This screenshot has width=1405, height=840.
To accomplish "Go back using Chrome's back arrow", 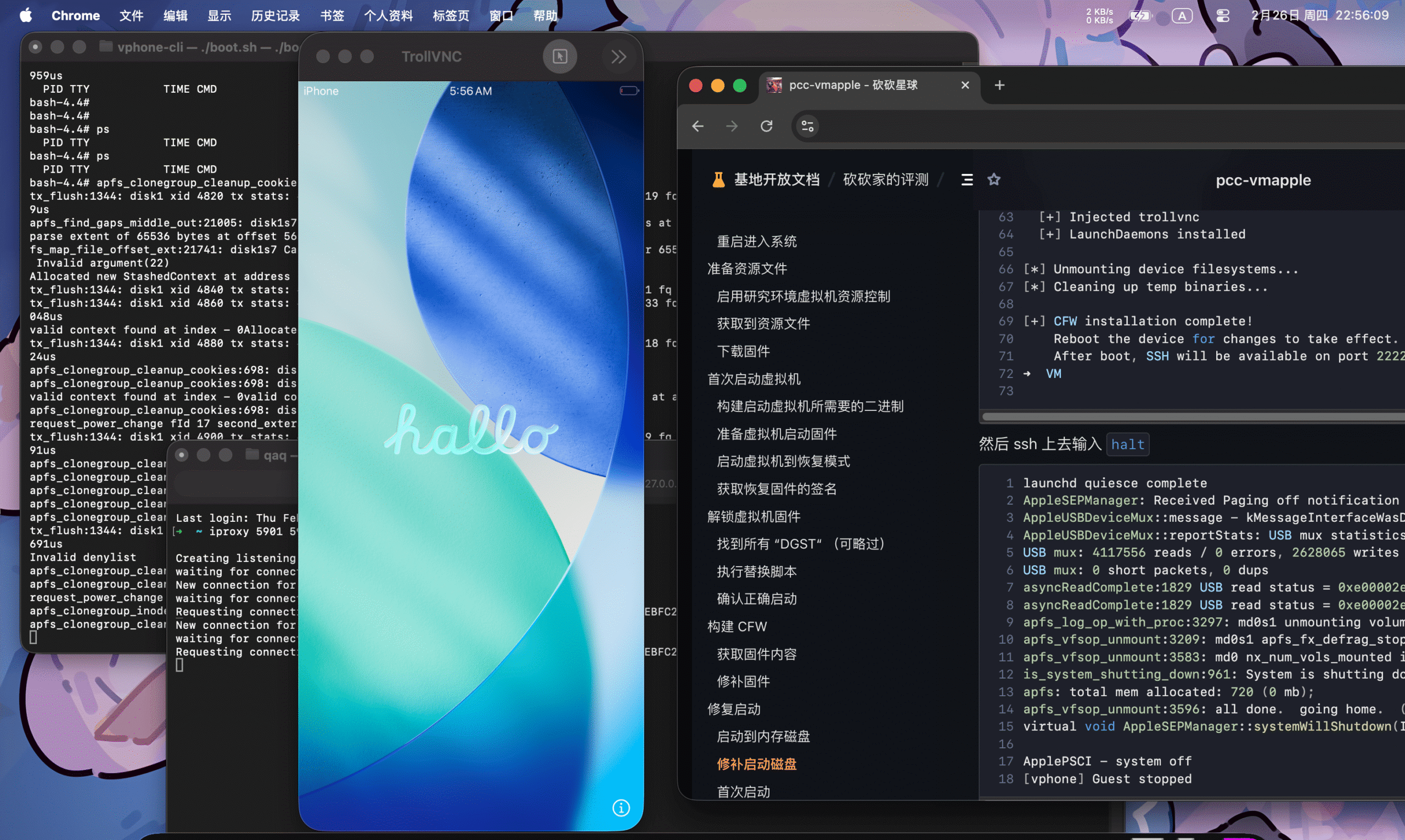I will point(698,126).
